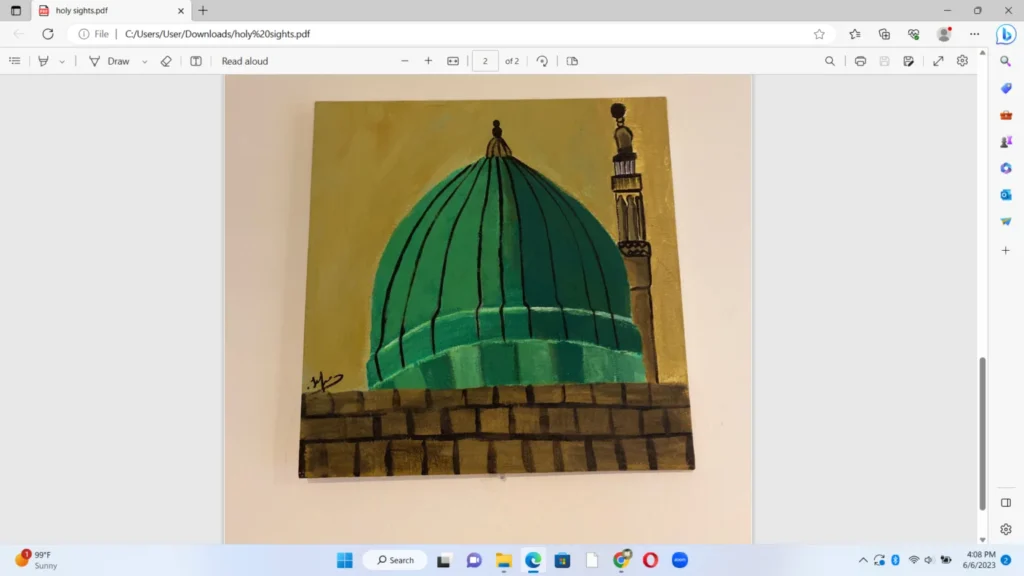The image size is (1024, 576).
Task: Switch the Page view layout
Action: (x=572, y=61)
